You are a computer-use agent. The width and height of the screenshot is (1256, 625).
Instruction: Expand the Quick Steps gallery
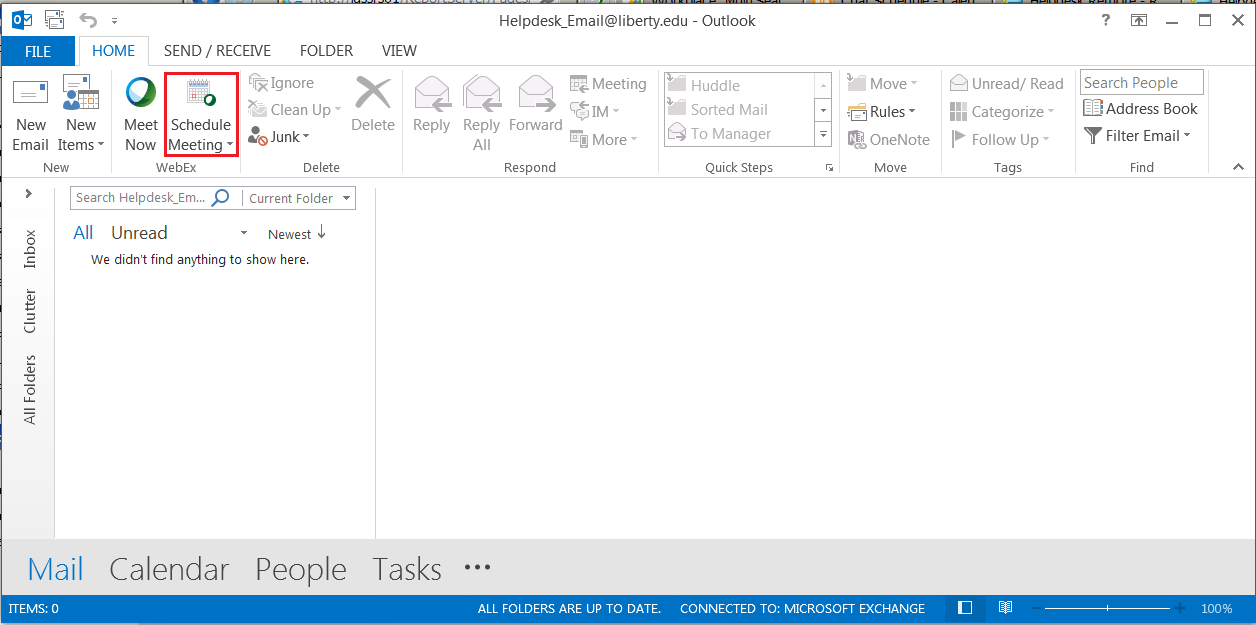(824, 134)
